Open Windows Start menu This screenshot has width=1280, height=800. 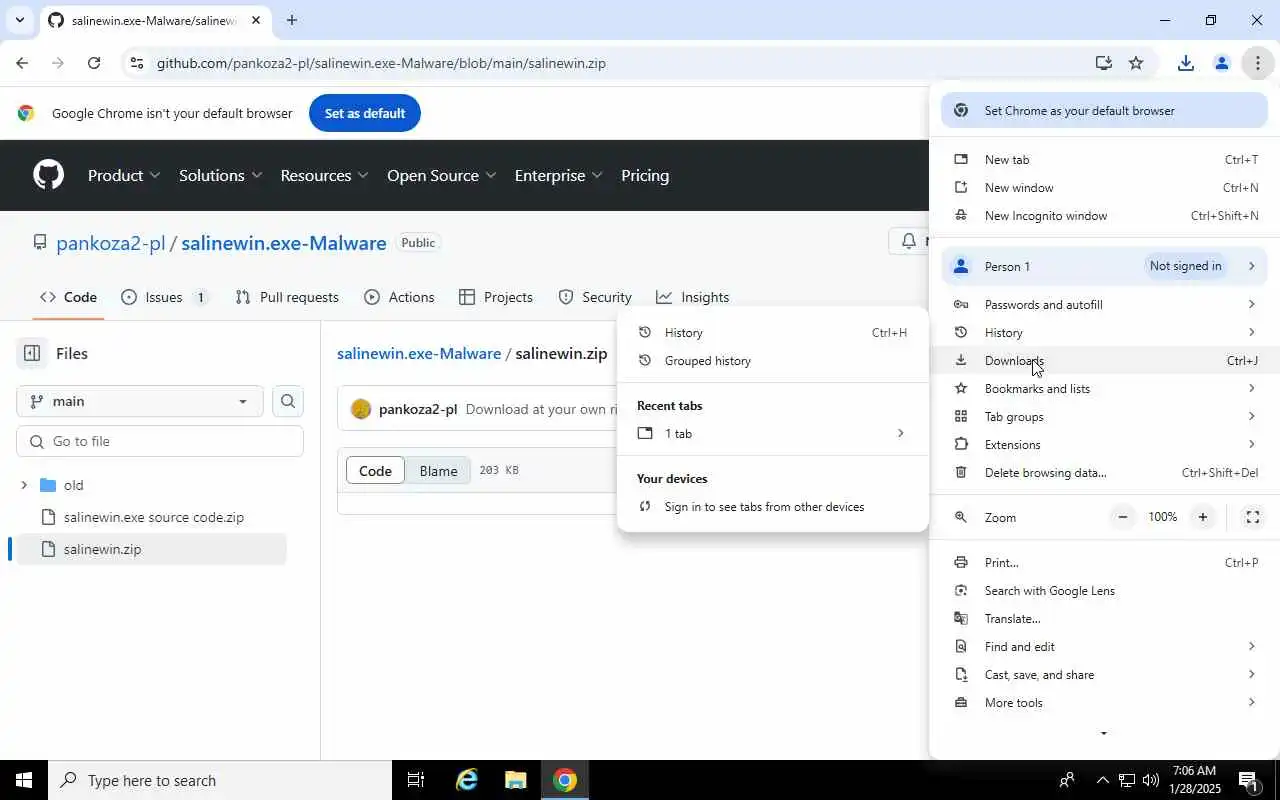click(24, 780)
